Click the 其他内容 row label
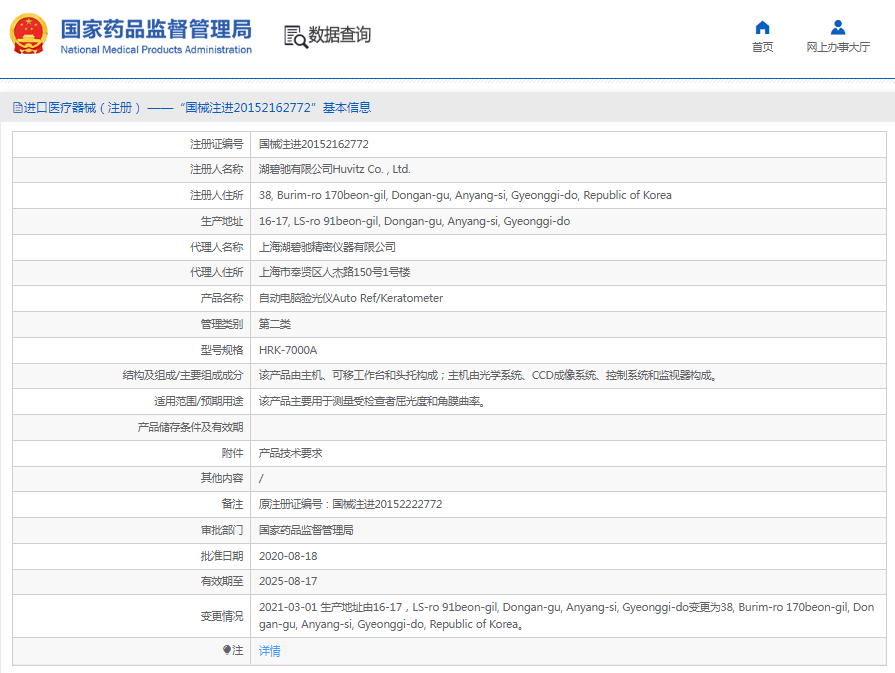This screenshot has width=895, height=673. click(x=221, y=478)
